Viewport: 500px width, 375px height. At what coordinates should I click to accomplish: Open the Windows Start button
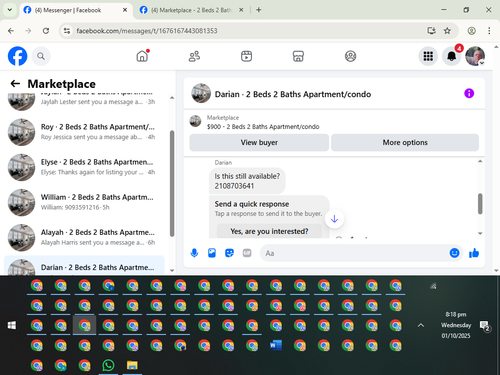[x=12, y=325]
